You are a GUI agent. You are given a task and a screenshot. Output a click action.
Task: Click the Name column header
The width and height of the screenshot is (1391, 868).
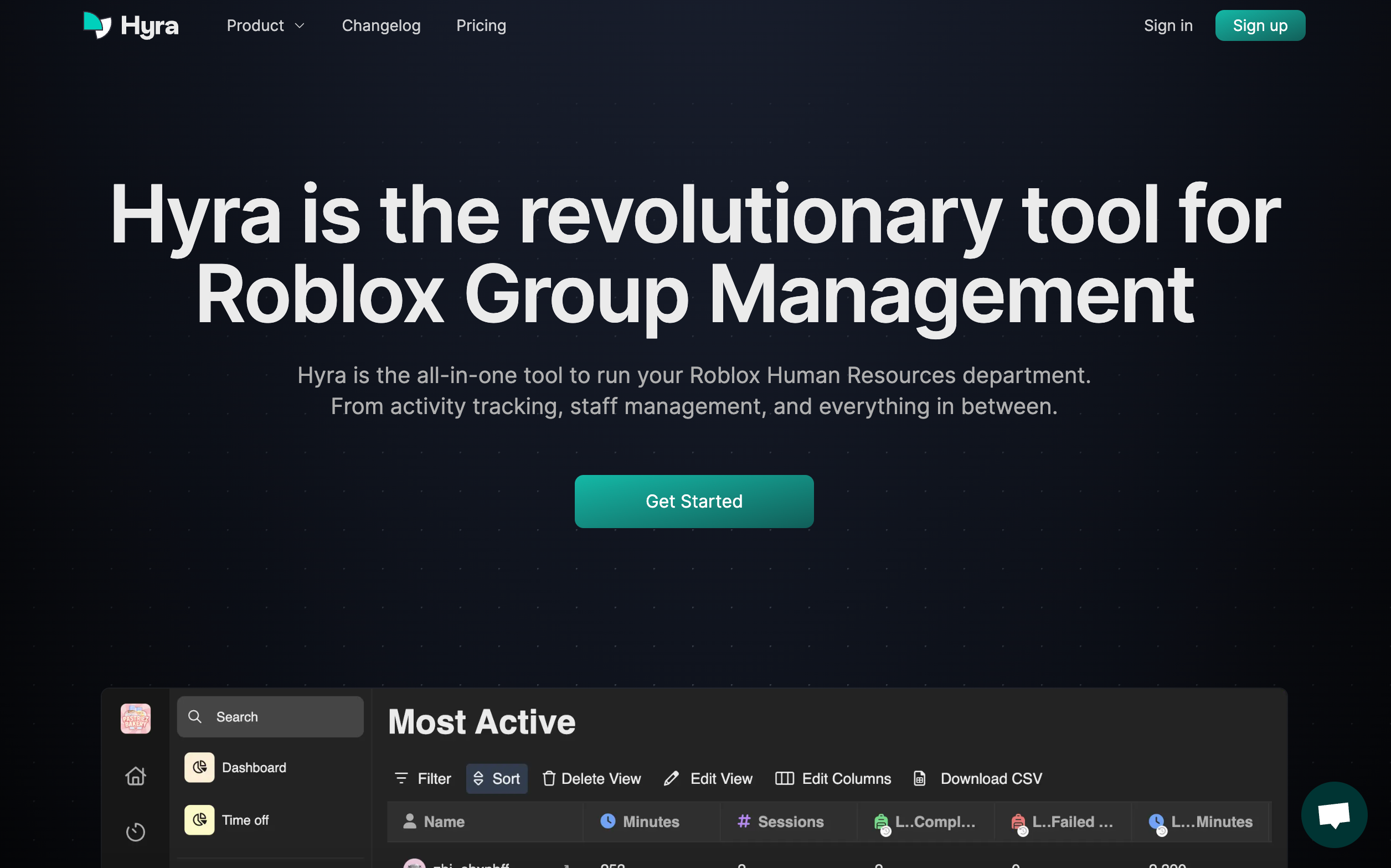pos(485,821)
